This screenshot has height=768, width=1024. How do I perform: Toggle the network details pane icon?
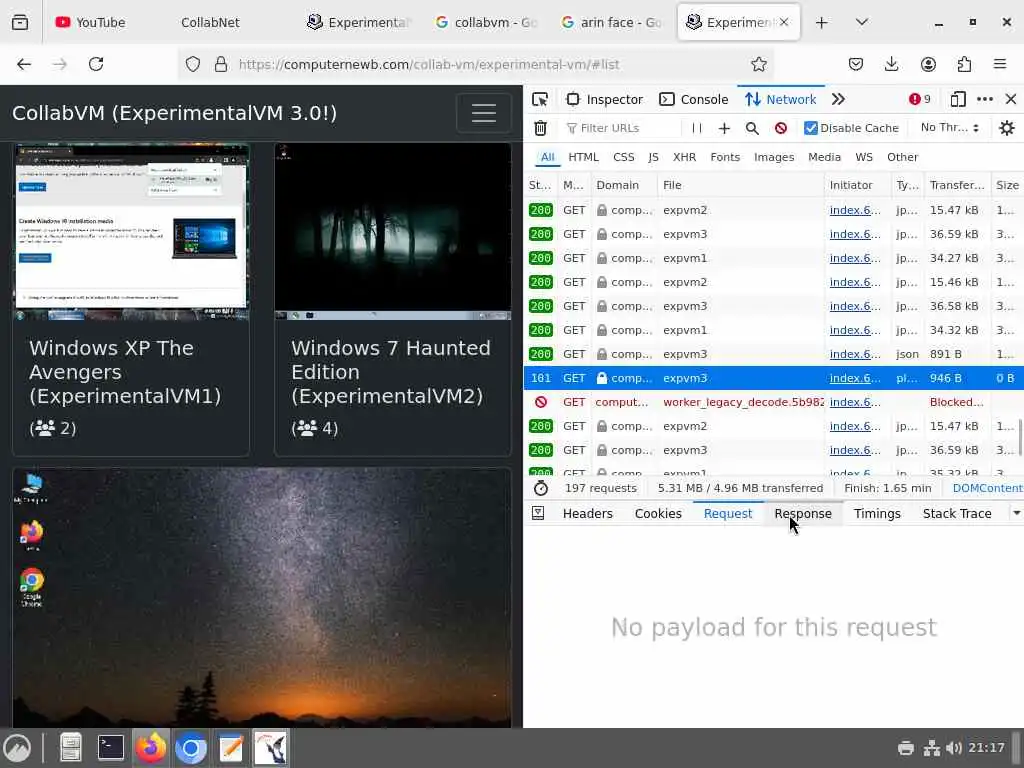coord(538,513)
